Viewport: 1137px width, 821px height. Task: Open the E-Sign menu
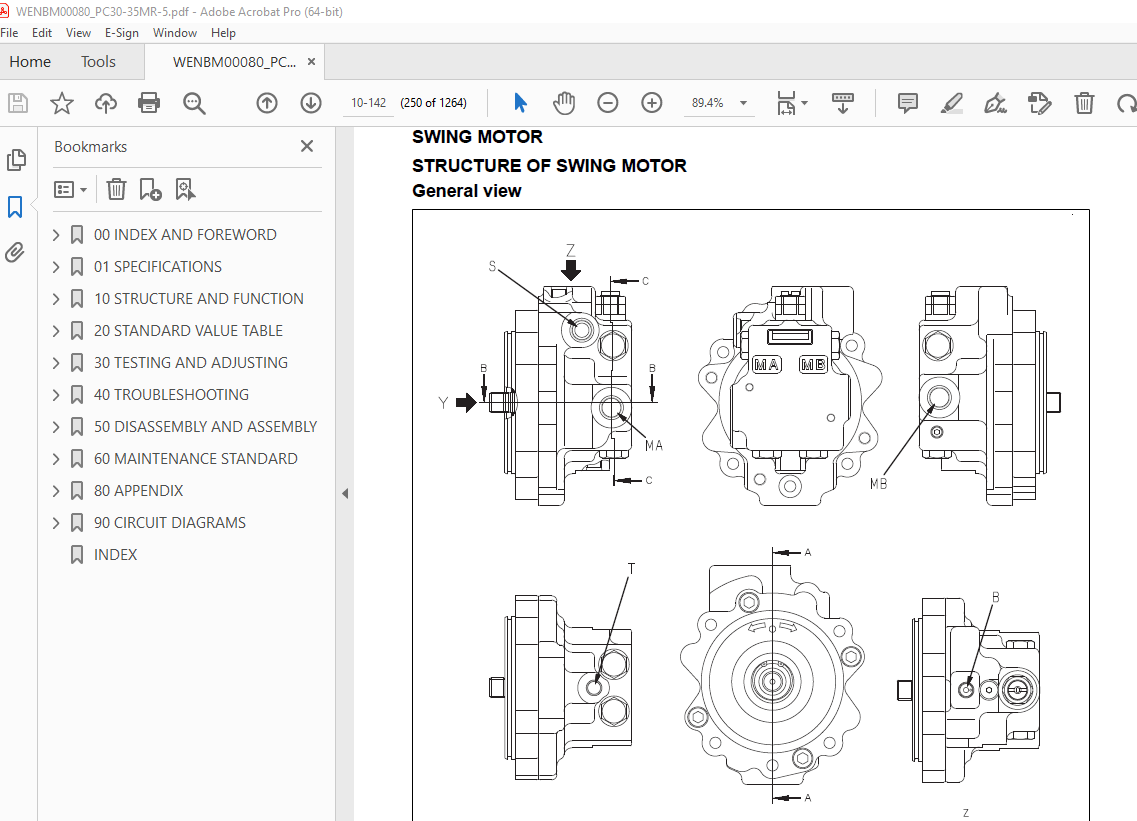[x=122, y=33]
